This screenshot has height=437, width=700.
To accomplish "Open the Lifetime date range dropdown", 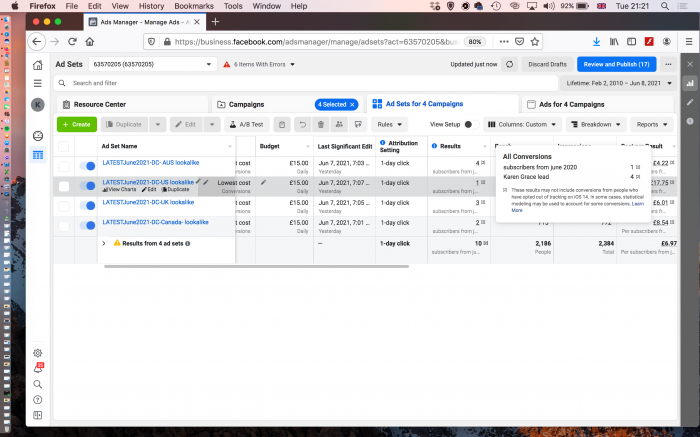I will click(618, 83).
